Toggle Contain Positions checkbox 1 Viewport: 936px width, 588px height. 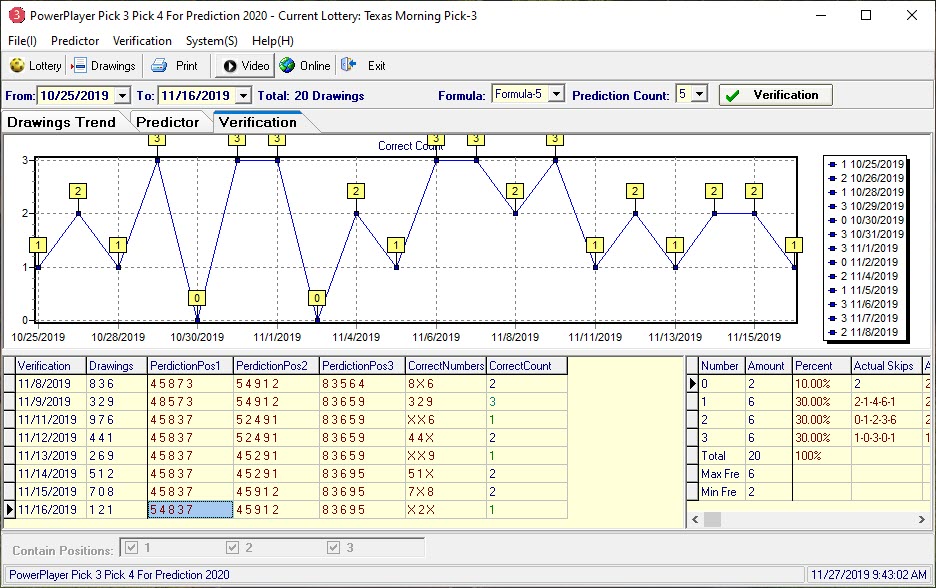(x=132, y=547)
